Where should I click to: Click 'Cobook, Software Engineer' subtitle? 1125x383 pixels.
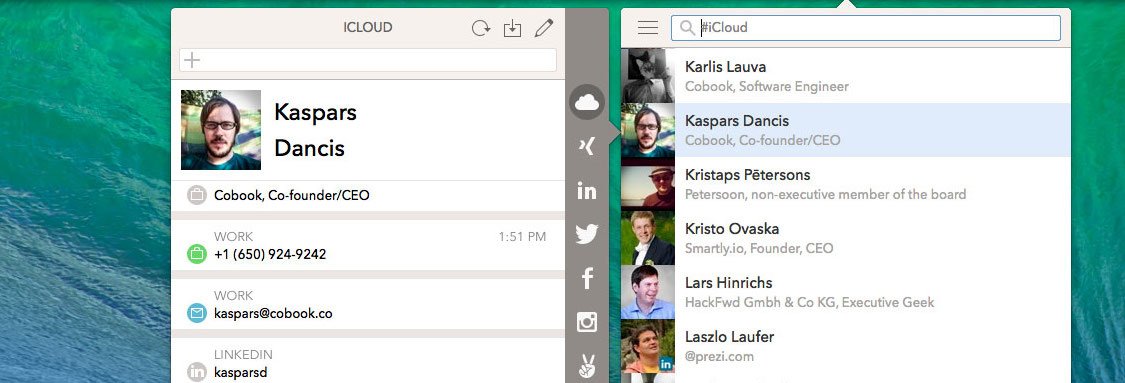pyautogui.click(x=767, y=86)
